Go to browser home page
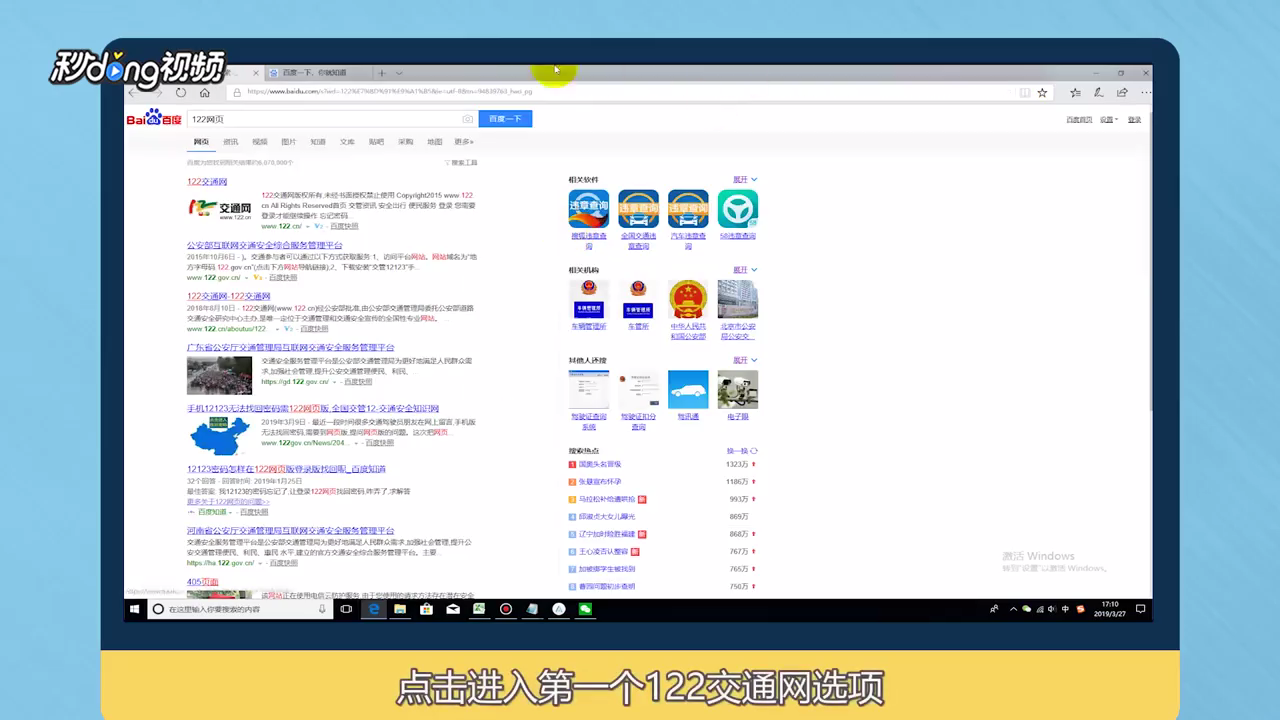This screenshot has width=1280, height=720. point(205,92)
